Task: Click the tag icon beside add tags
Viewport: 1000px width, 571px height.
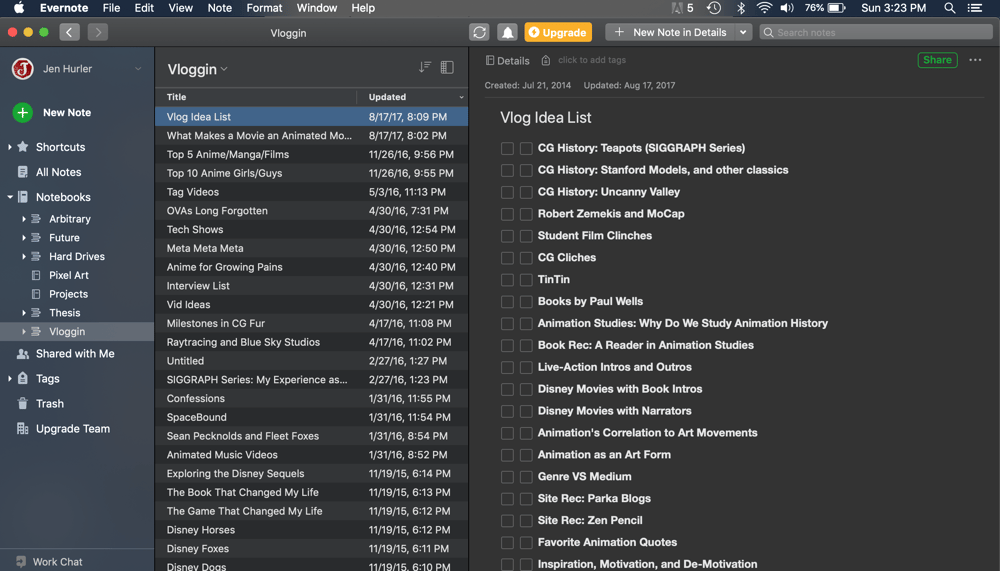Action: pos(546,60)
